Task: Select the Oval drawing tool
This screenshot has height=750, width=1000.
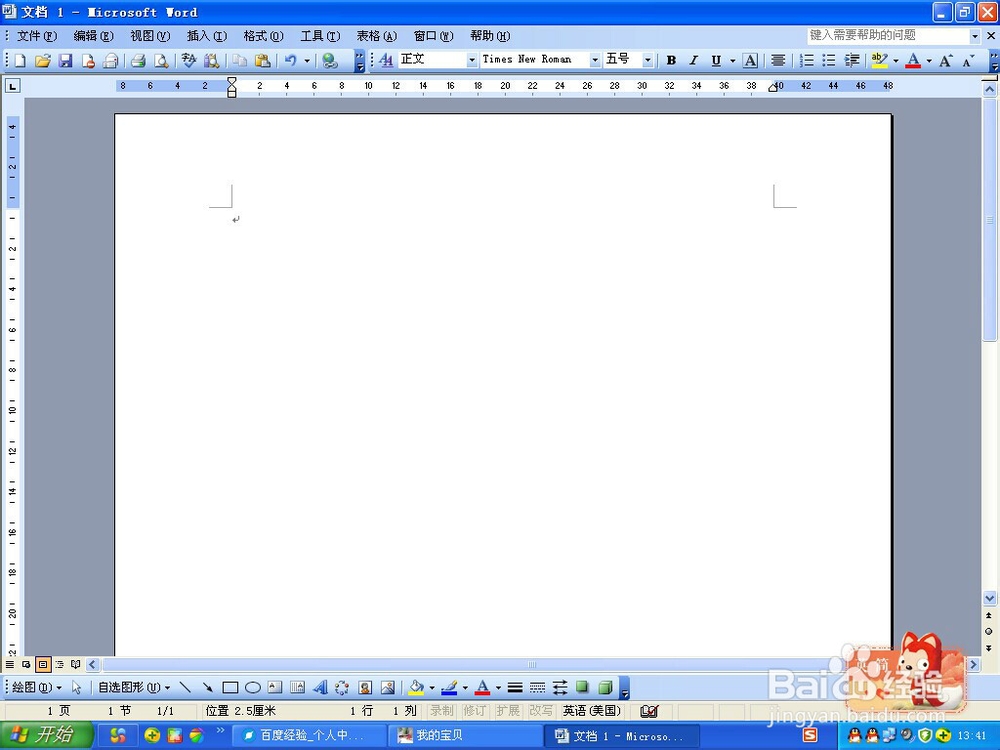Action: click(x=253, y=687)
